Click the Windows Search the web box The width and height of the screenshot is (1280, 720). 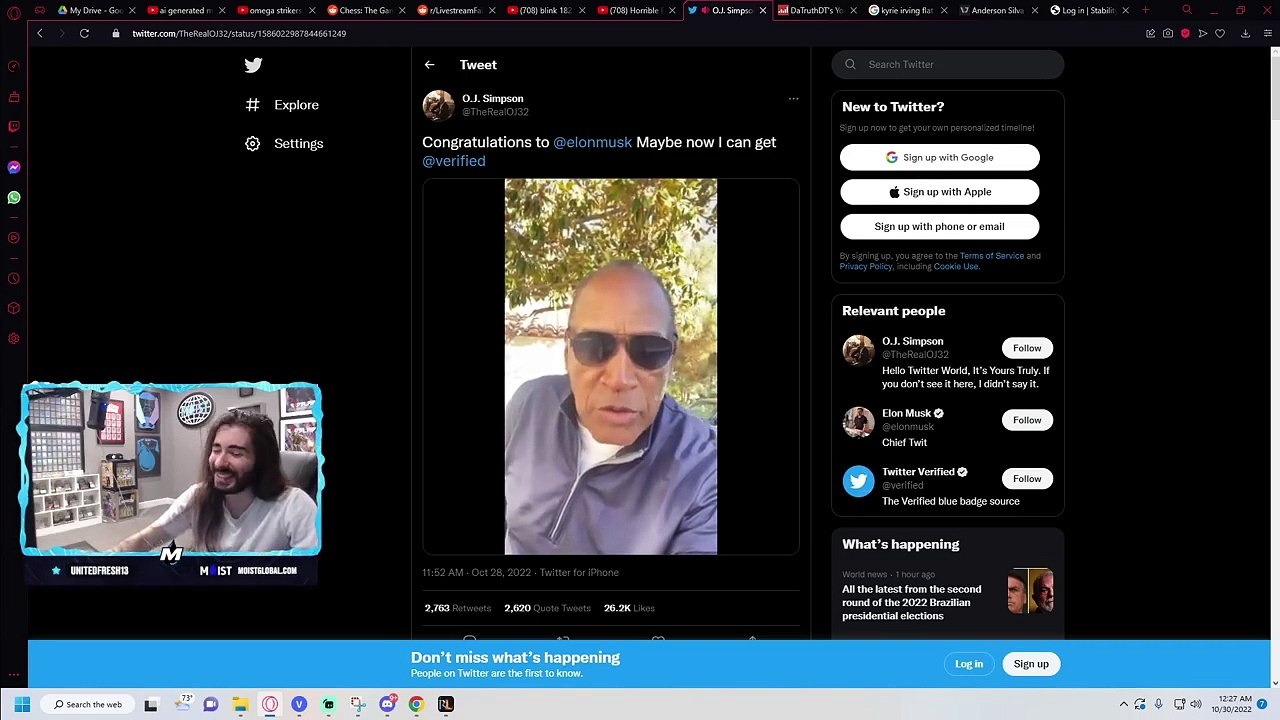(x=88, y=704)
